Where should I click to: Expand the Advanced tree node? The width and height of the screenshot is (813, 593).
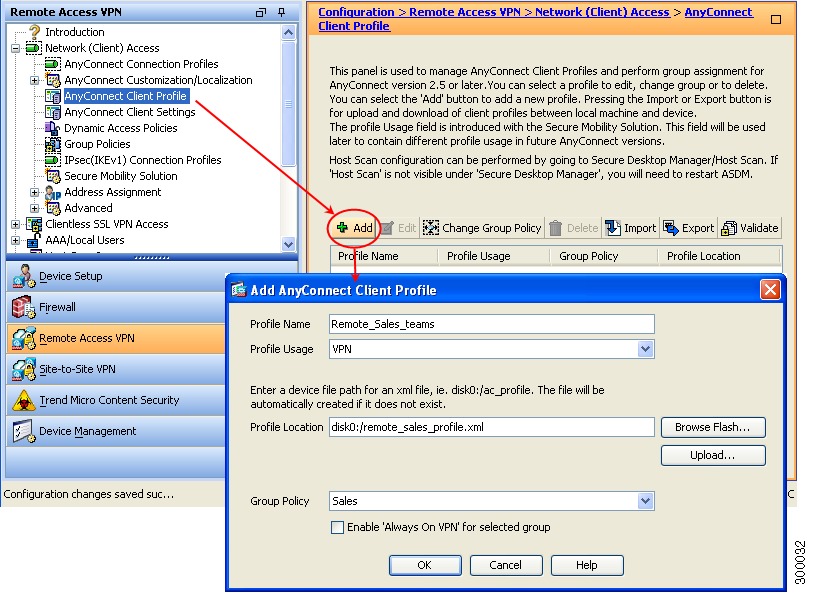(x=34, y=208)
